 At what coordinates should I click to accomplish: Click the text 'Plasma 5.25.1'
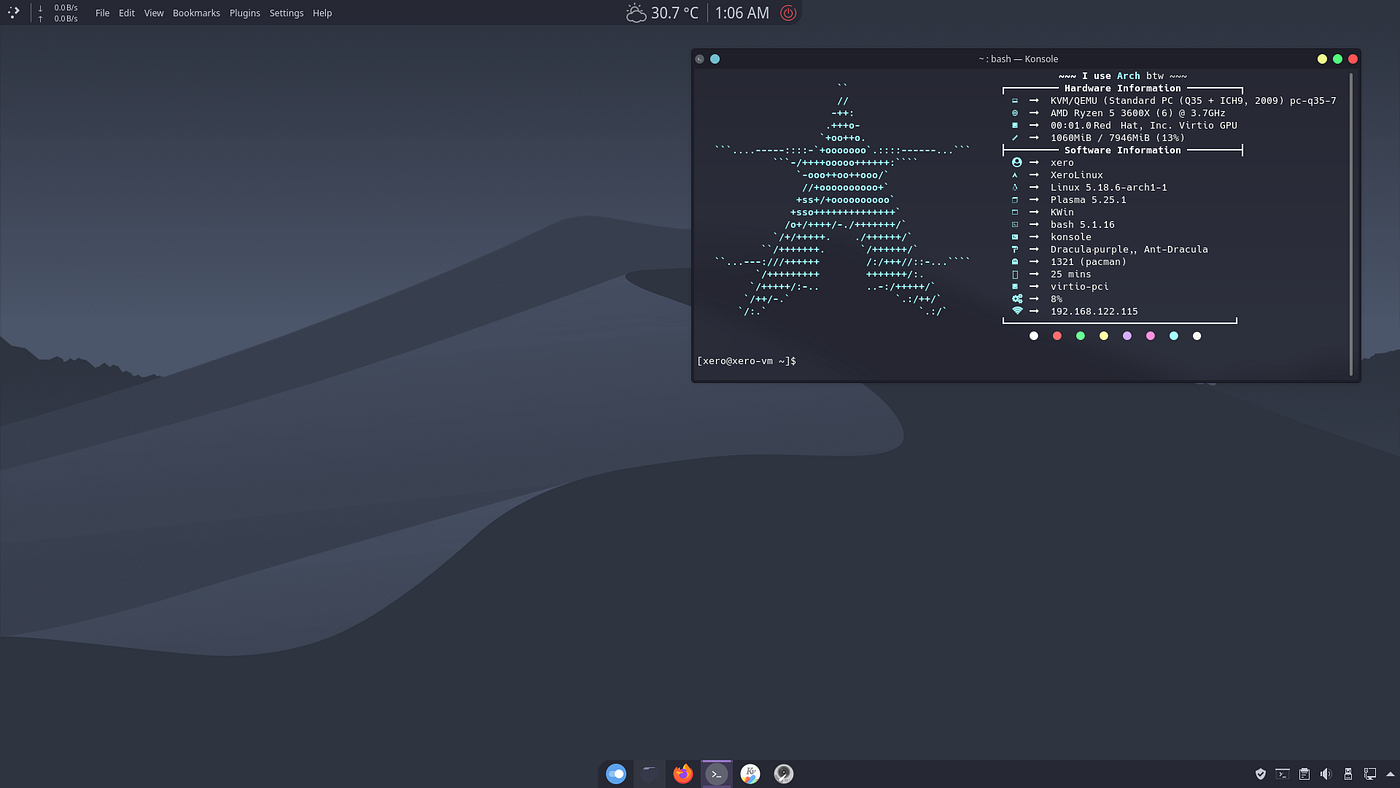click(1088, 200)
